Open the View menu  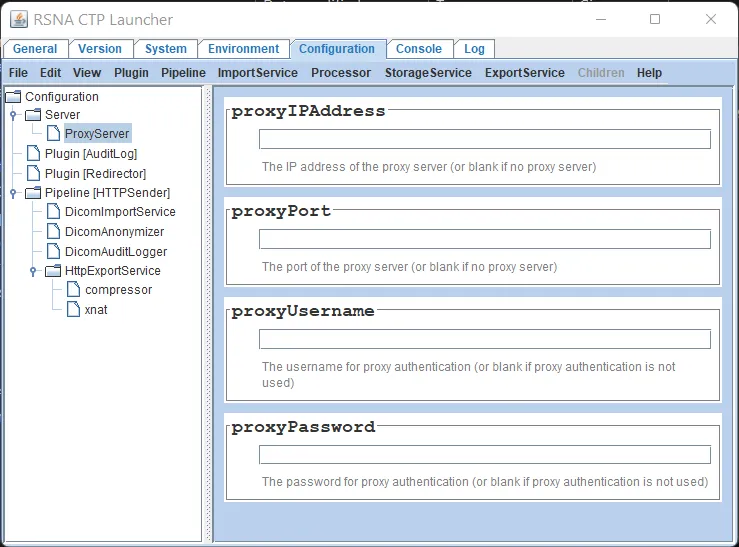pyautogui.click(x=87, y=73)
